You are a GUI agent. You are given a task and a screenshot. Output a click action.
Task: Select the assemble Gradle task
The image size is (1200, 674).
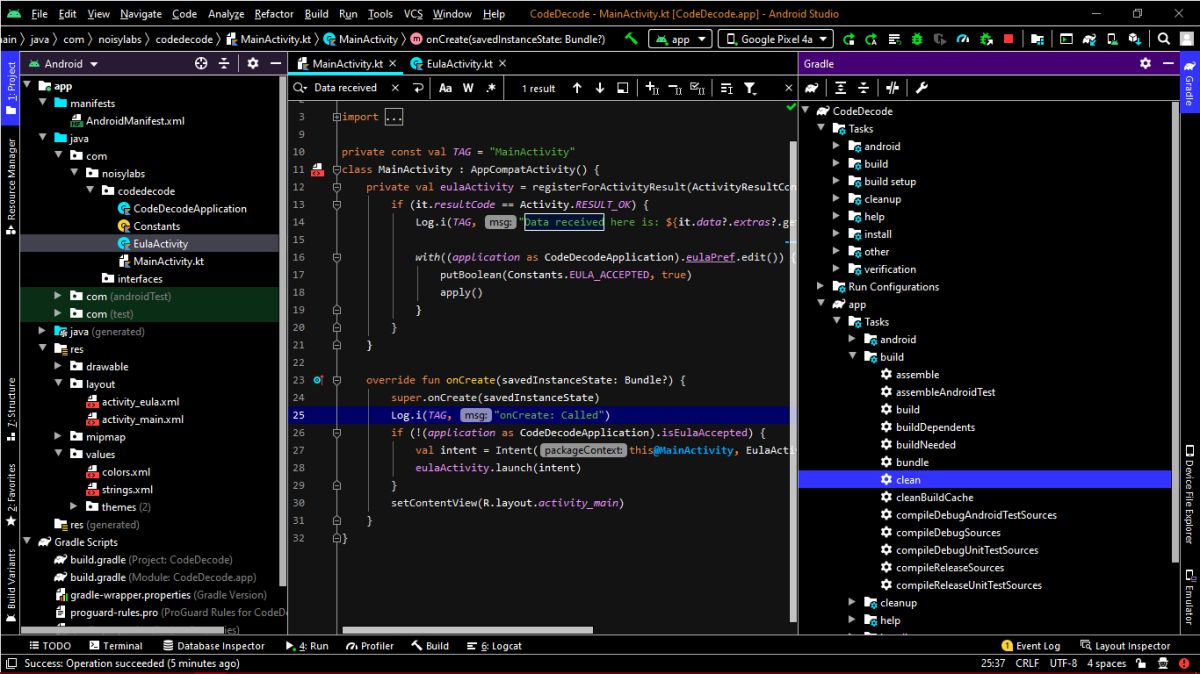point(909,375)
